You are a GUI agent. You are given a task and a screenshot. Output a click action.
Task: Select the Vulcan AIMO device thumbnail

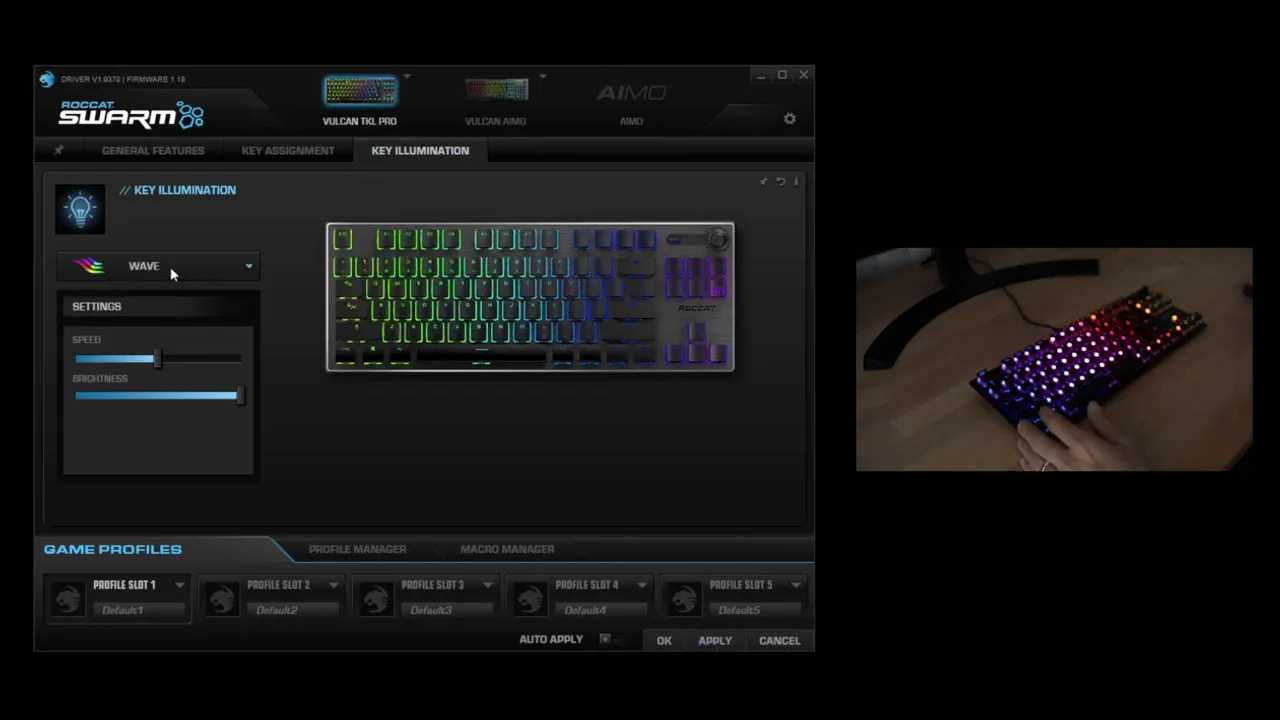pyautogui.click(x=496, y=91)
